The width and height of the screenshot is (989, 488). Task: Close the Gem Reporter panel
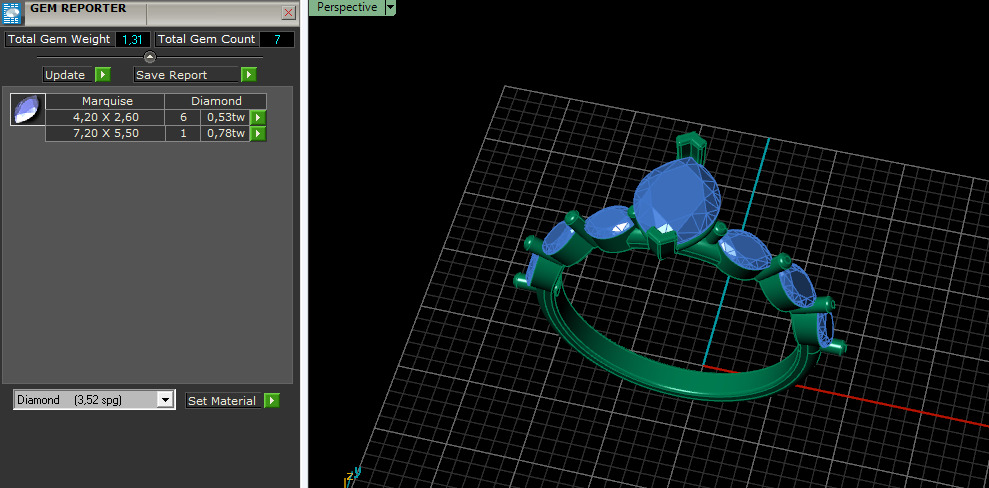coord(288,13)
